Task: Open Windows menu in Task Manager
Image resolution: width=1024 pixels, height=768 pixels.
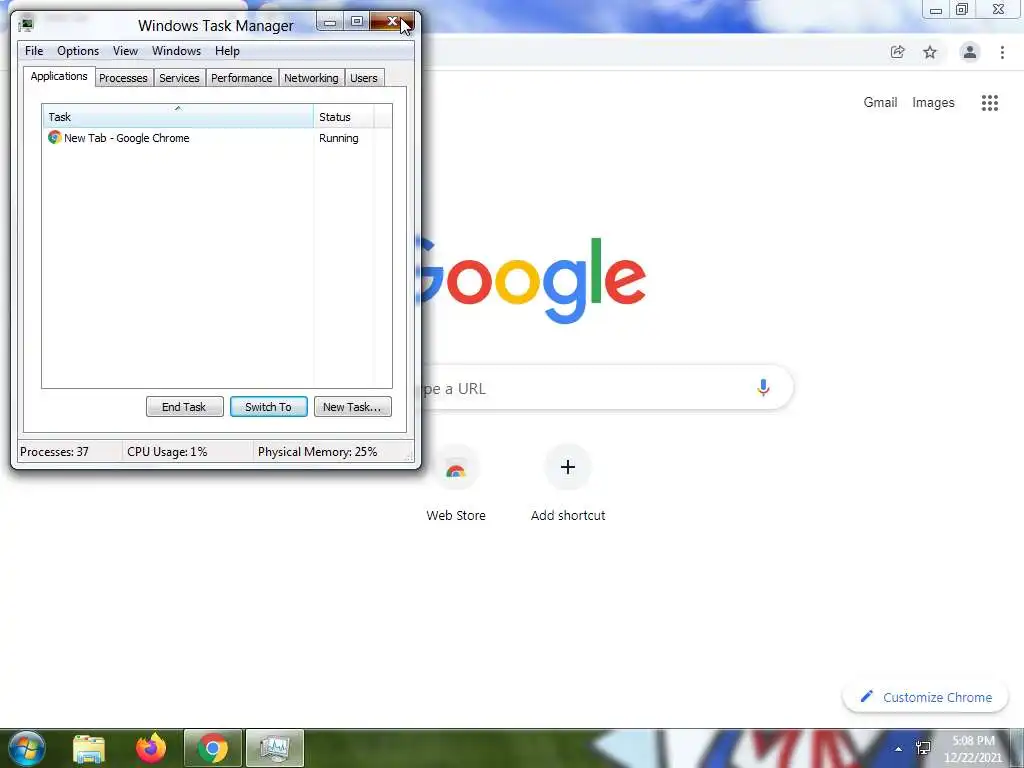Action: click(176, 51)
